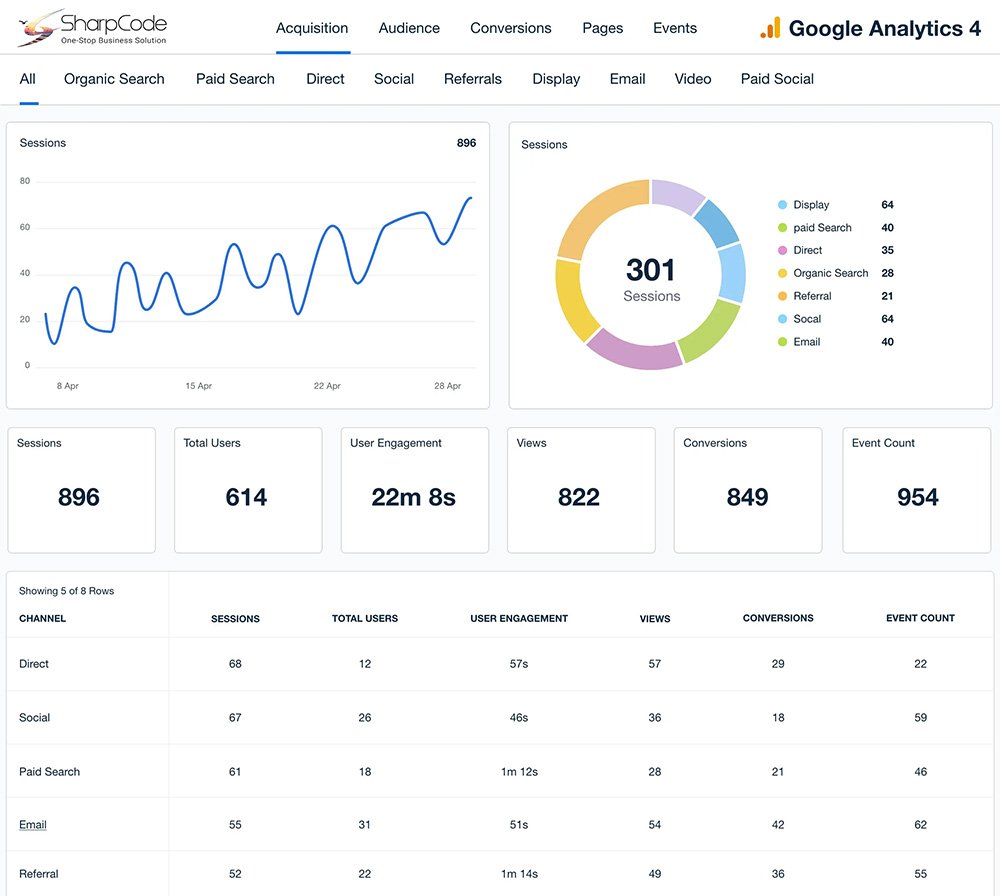
Task: Open the Audience tab
Action: pos(409,28)
